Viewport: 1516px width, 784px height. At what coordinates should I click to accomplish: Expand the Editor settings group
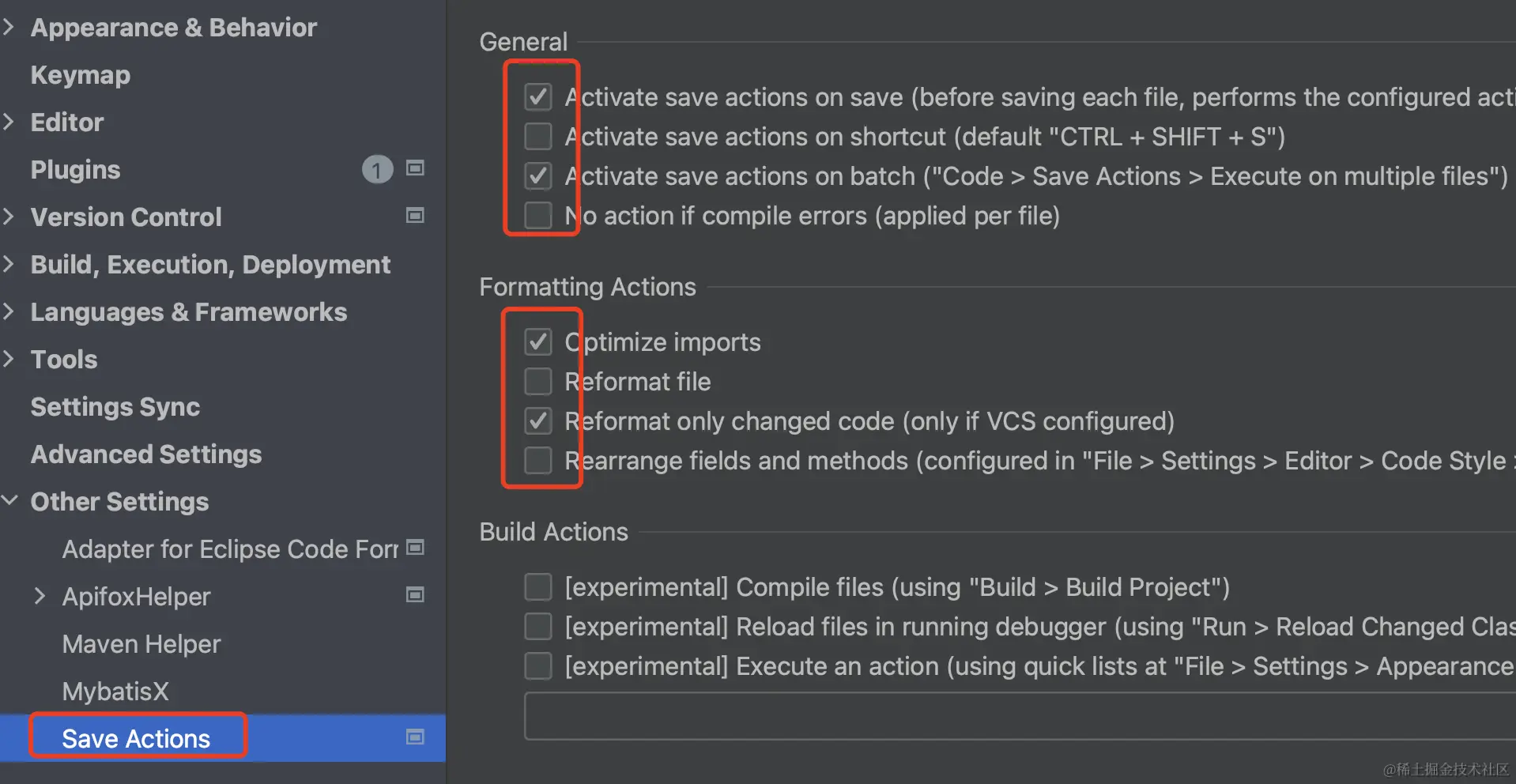tap(9, 122)
